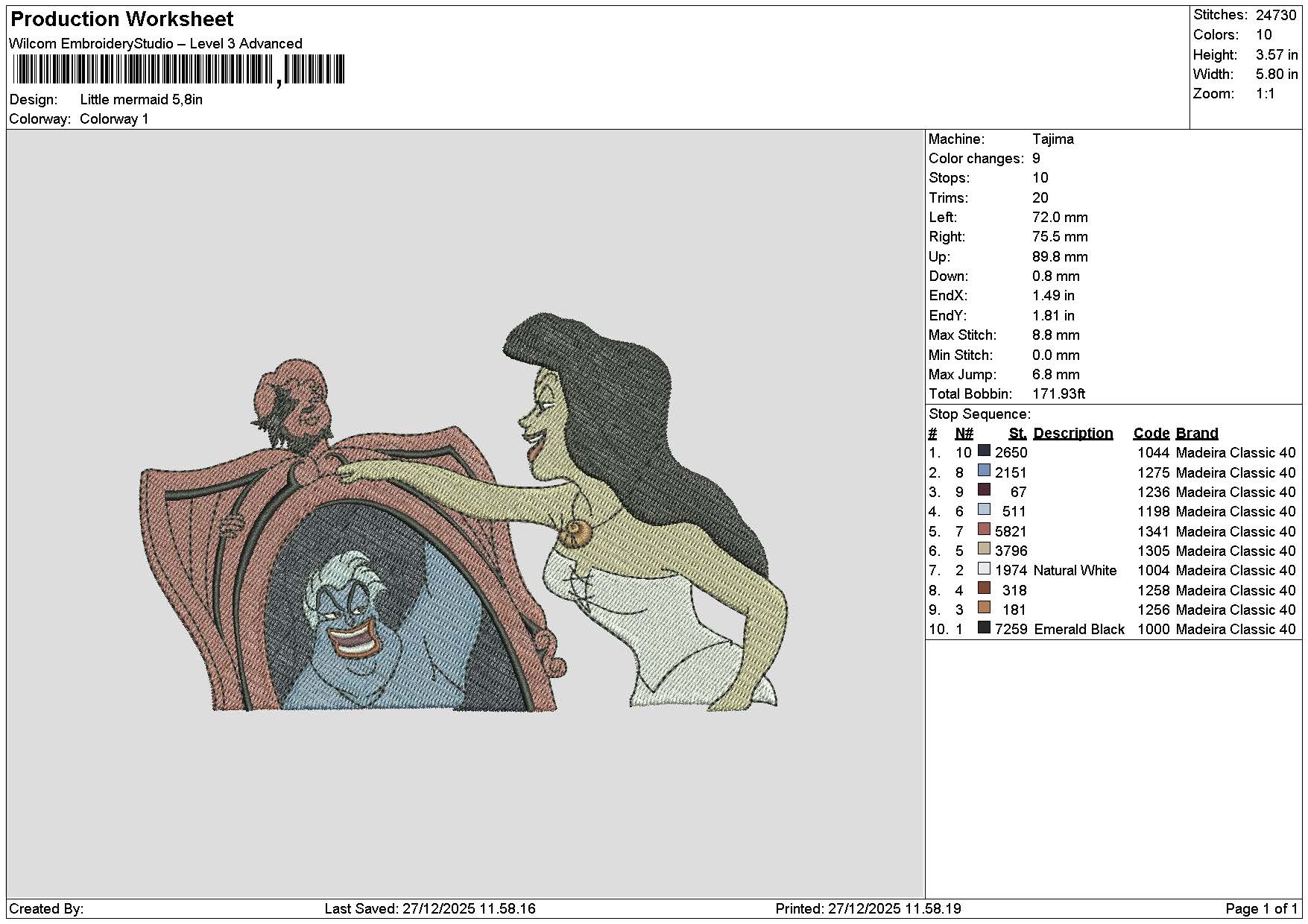Select stitch count 7259 in stop 10

(1011, 630)
